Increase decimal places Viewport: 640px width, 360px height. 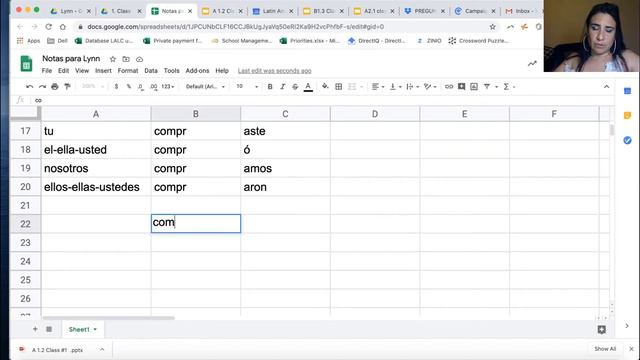[x=153, y=87]
